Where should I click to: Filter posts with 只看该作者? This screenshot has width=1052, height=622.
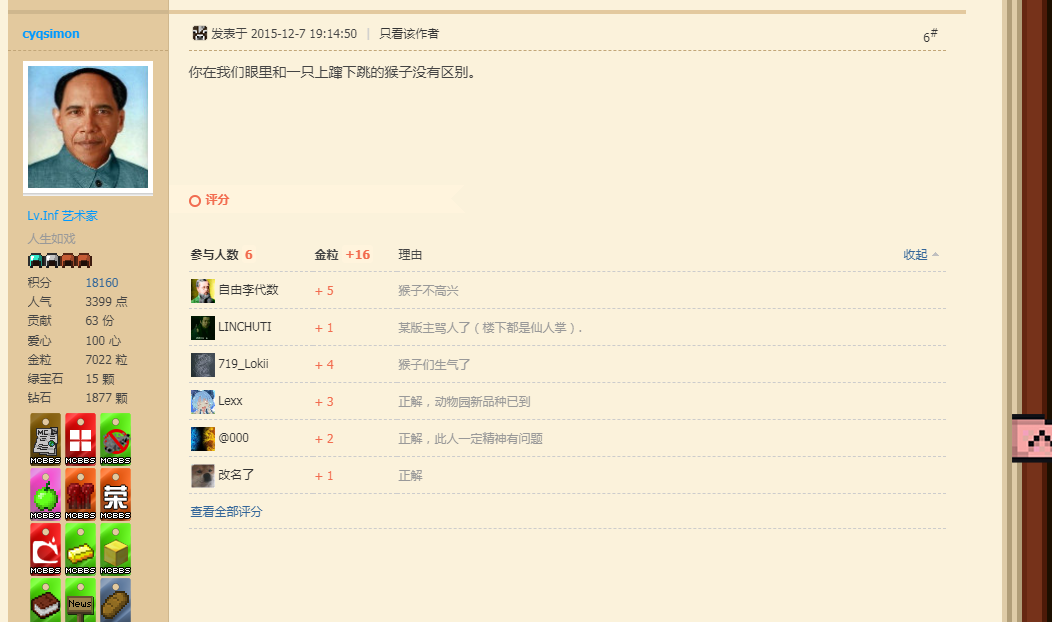click(x=409, y=34)
